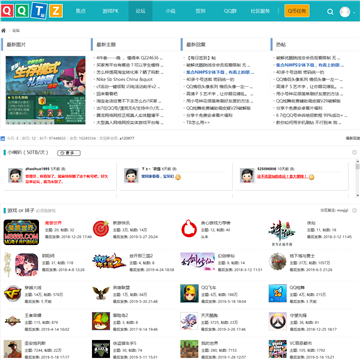Click the 更多 button beside 小喇叭

coord(69,153)
